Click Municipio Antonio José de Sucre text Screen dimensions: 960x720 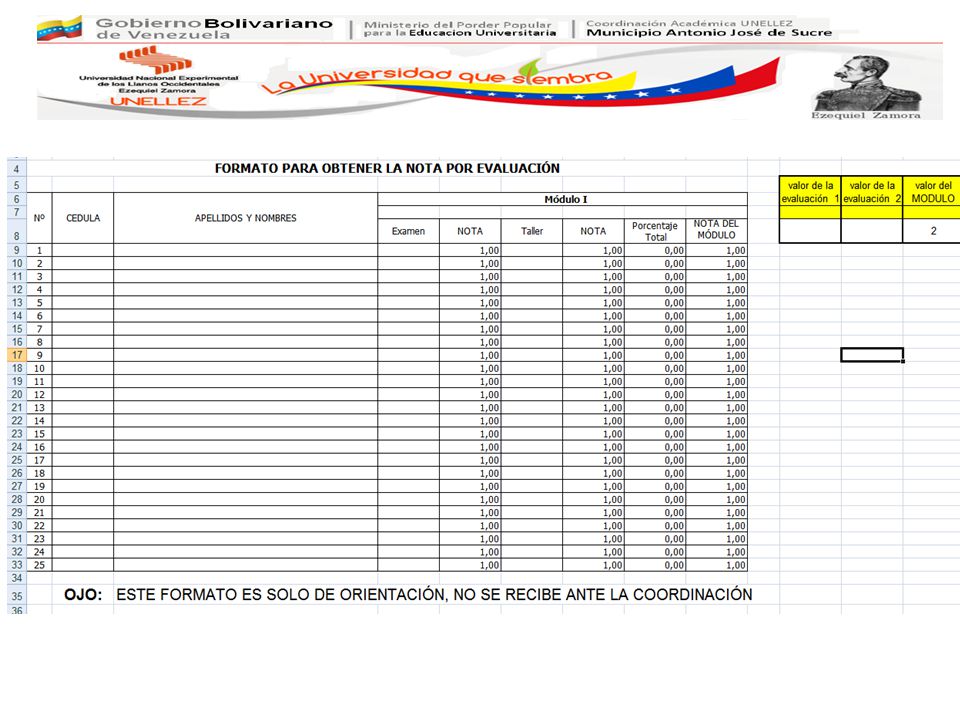709,32
